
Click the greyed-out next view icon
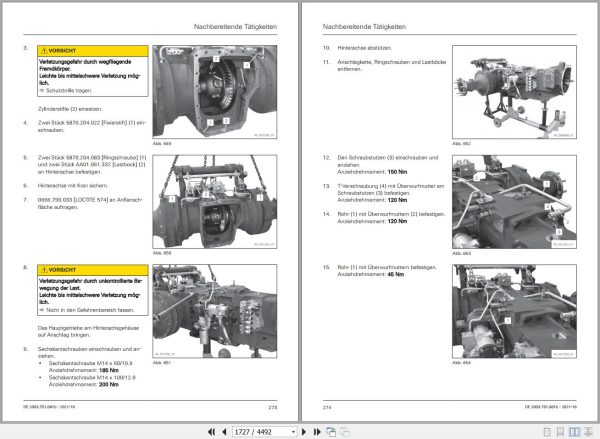[345, 432]
